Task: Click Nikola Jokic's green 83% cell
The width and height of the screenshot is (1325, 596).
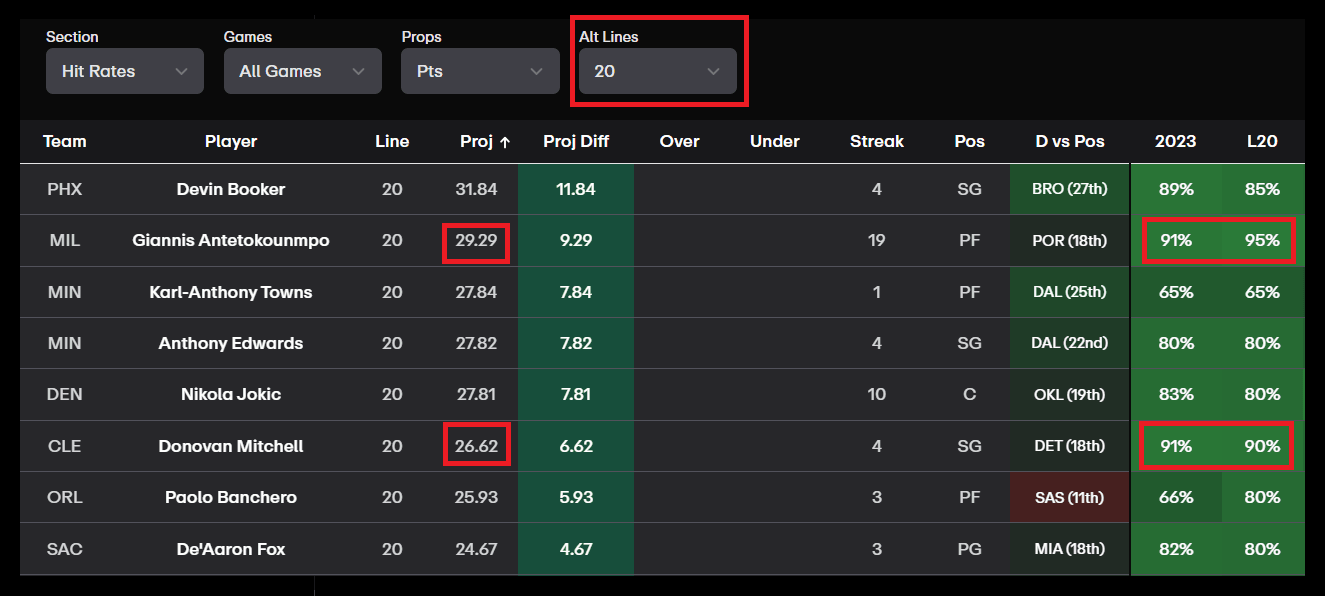Action: 1174,394
